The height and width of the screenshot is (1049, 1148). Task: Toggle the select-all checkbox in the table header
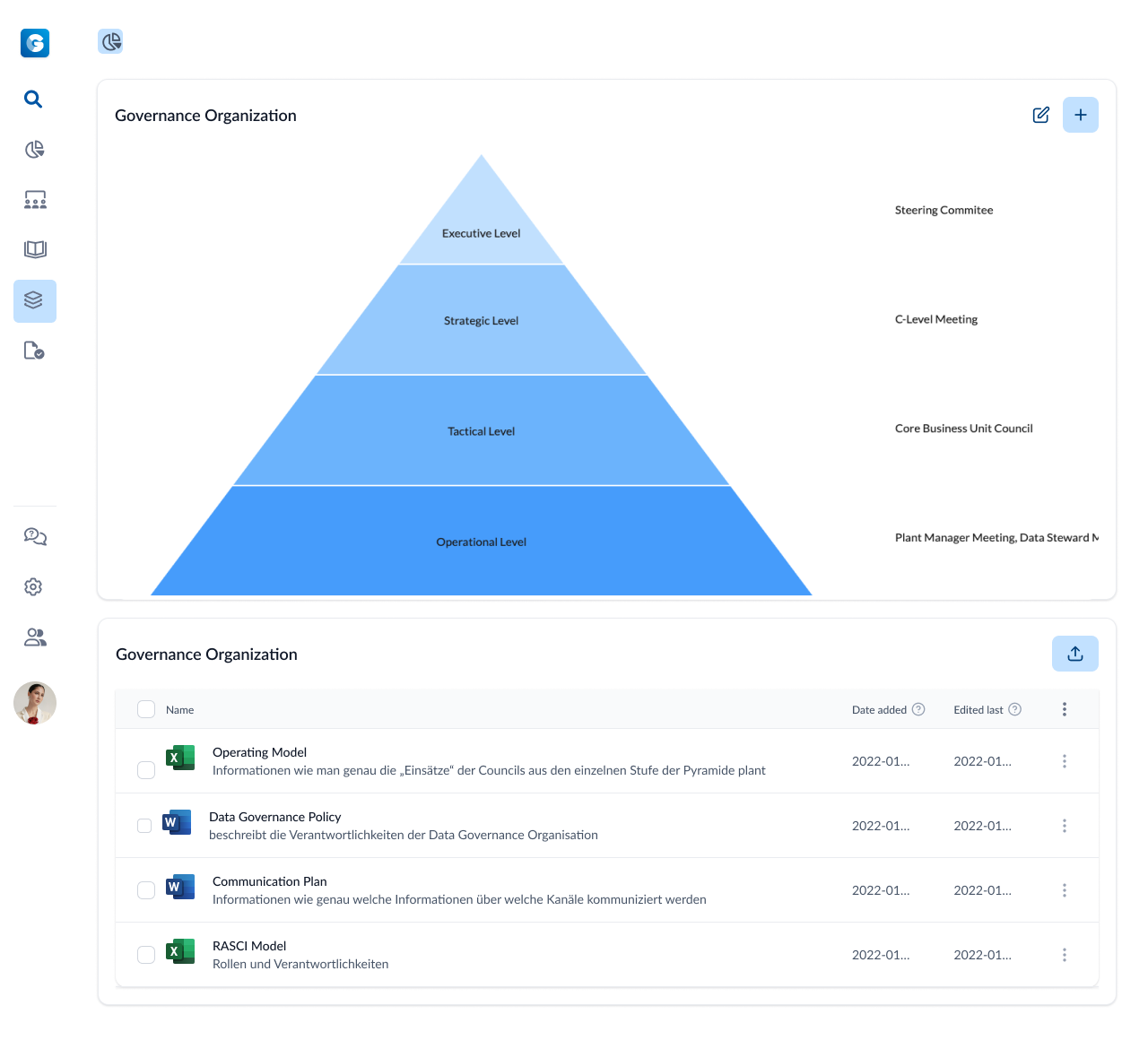click(x=145, y=708)
